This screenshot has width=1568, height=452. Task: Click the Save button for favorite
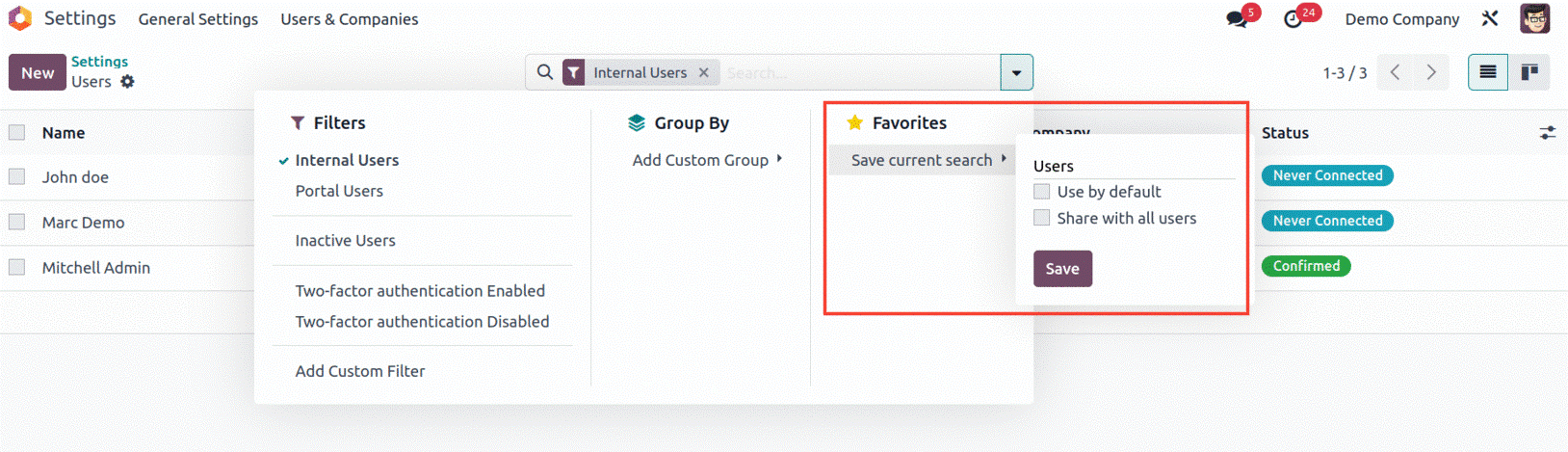1062,269
